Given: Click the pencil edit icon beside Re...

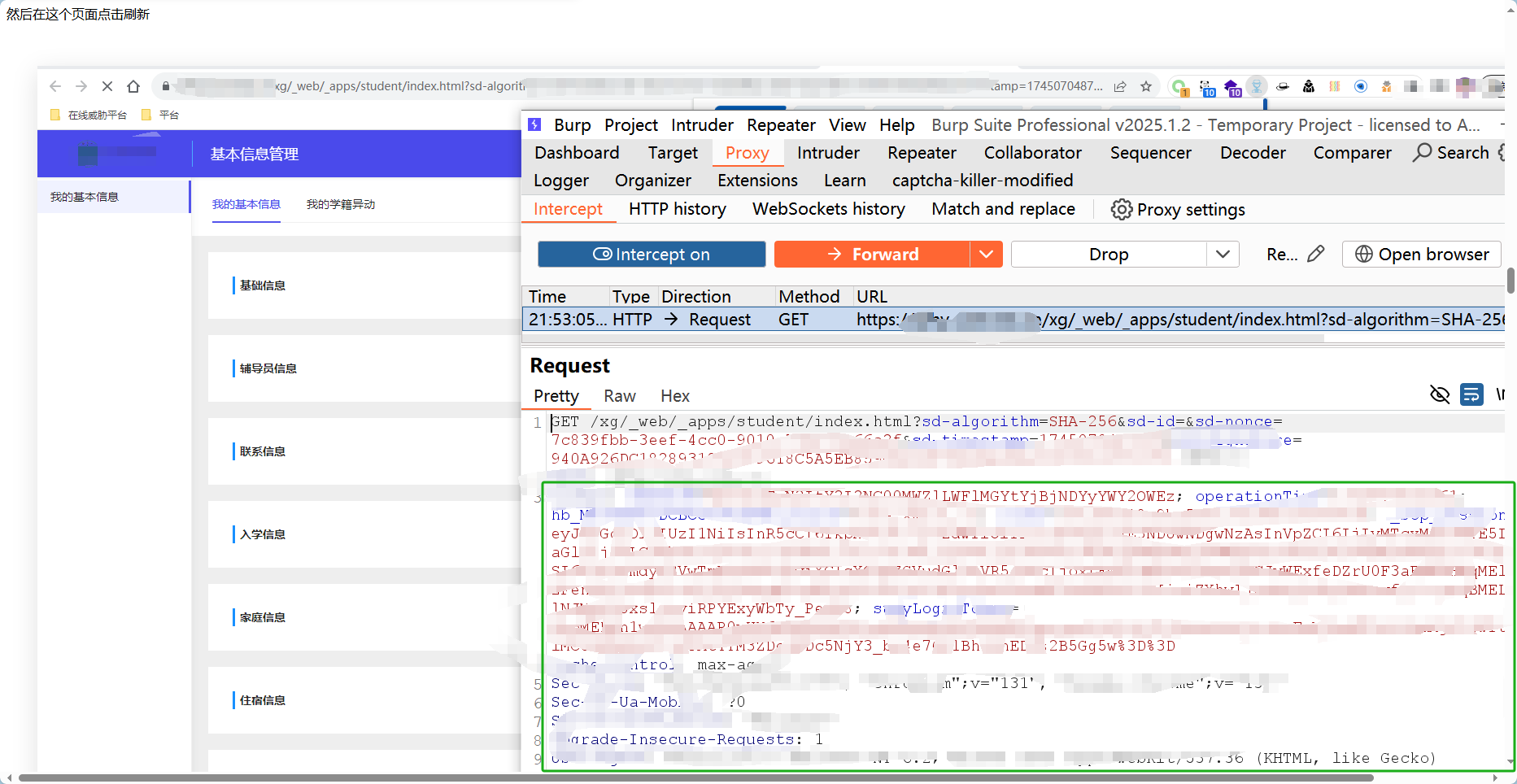Looking at the screenshot, I should [x=1316, y=254].
